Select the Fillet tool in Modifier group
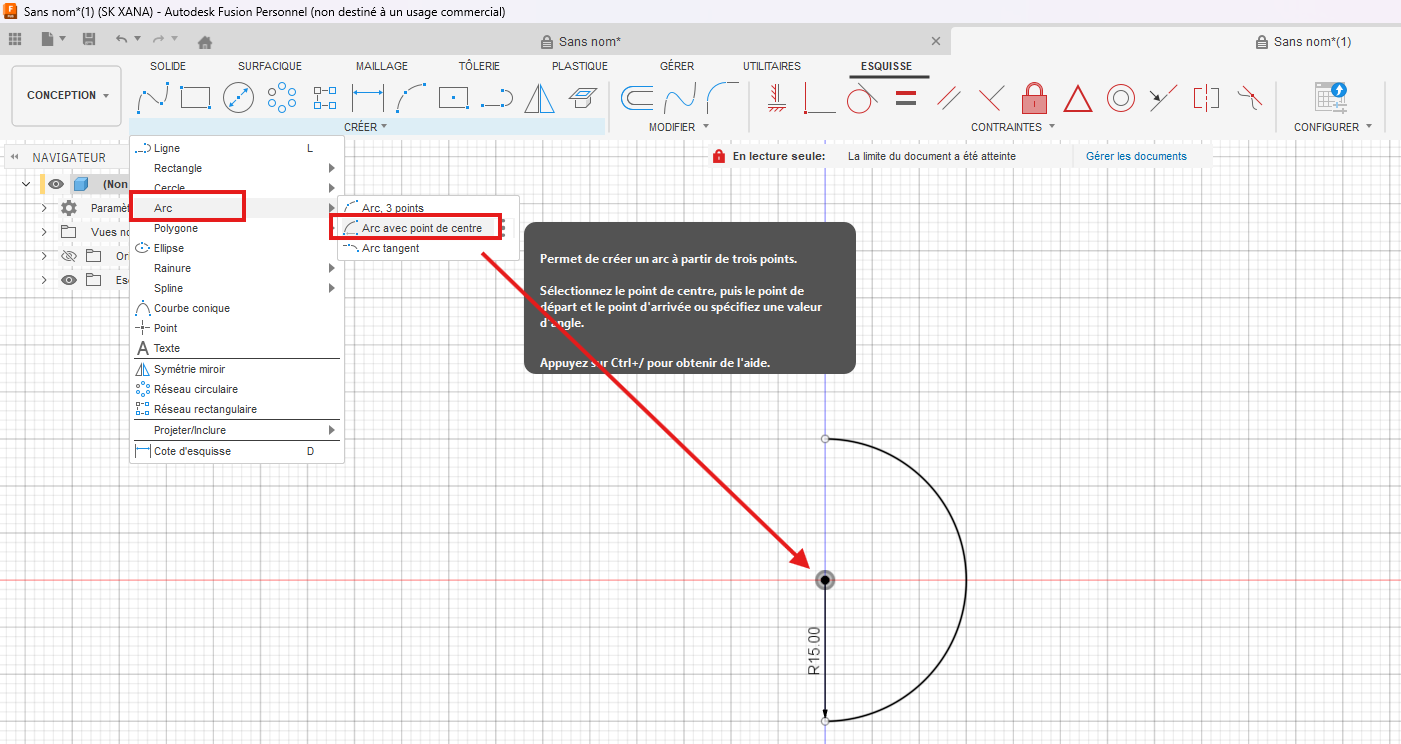This screenshot has height=744, width=1401. 722,98
